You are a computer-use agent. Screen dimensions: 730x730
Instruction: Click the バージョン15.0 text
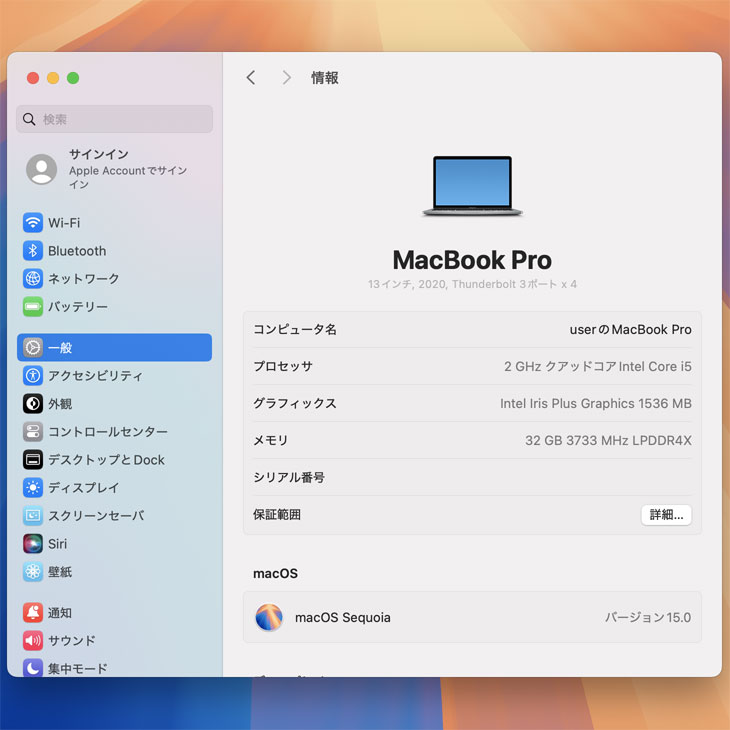tap(648, 617)
